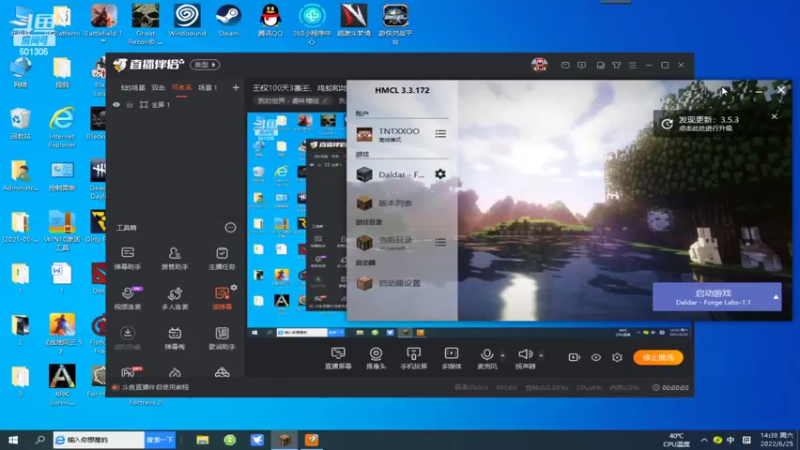This screenshot has width=800, height=450.
Task: Expand microphone volume arrow
Action: coord(503,356)
